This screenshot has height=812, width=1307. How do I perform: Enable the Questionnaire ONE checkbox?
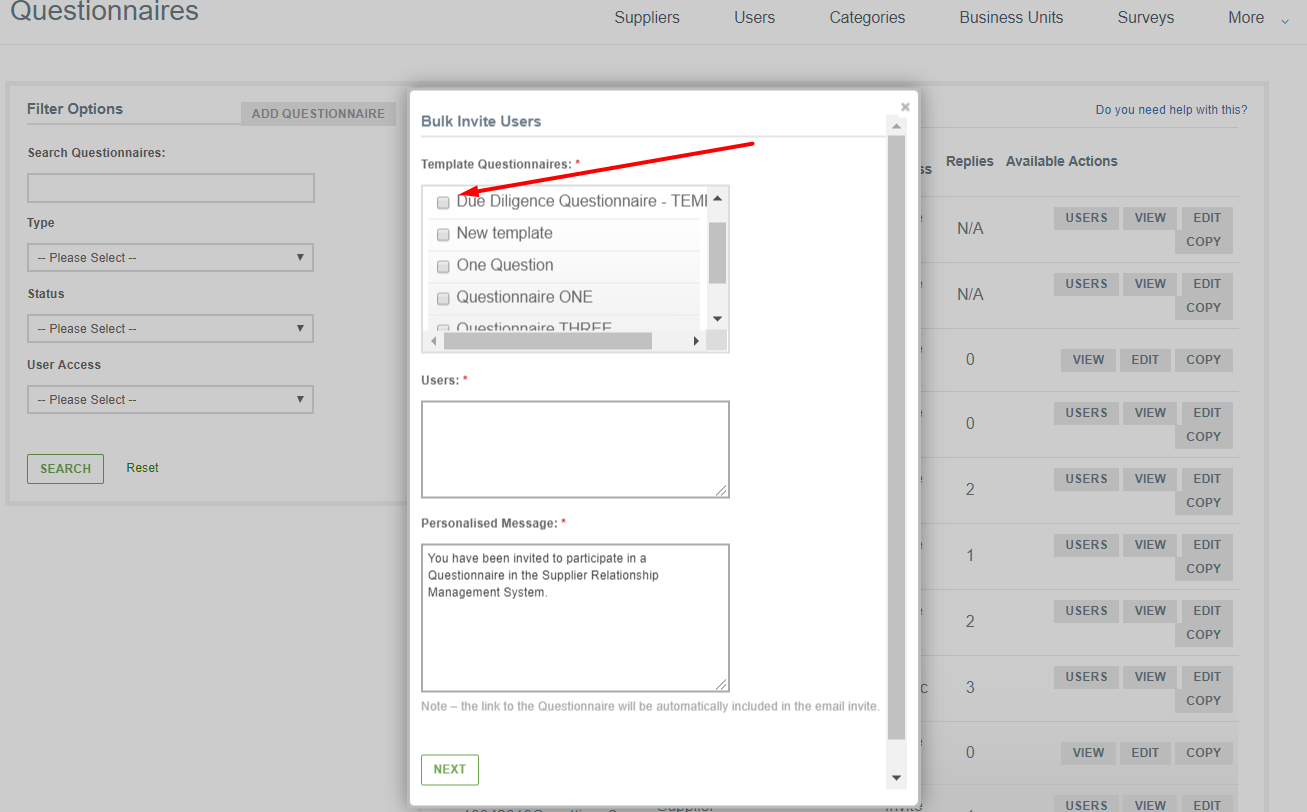[443, 299]
